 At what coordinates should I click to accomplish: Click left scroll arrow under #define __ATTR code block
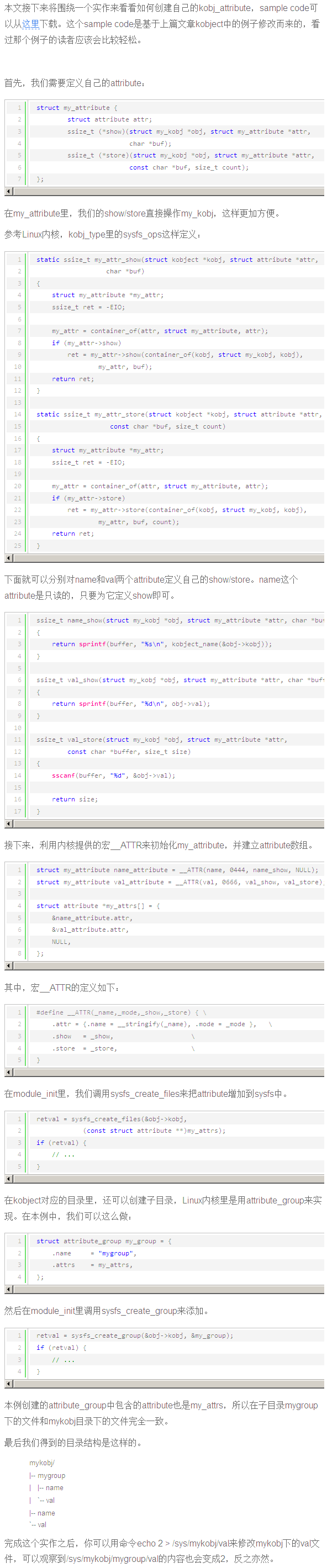[8, 1072]
